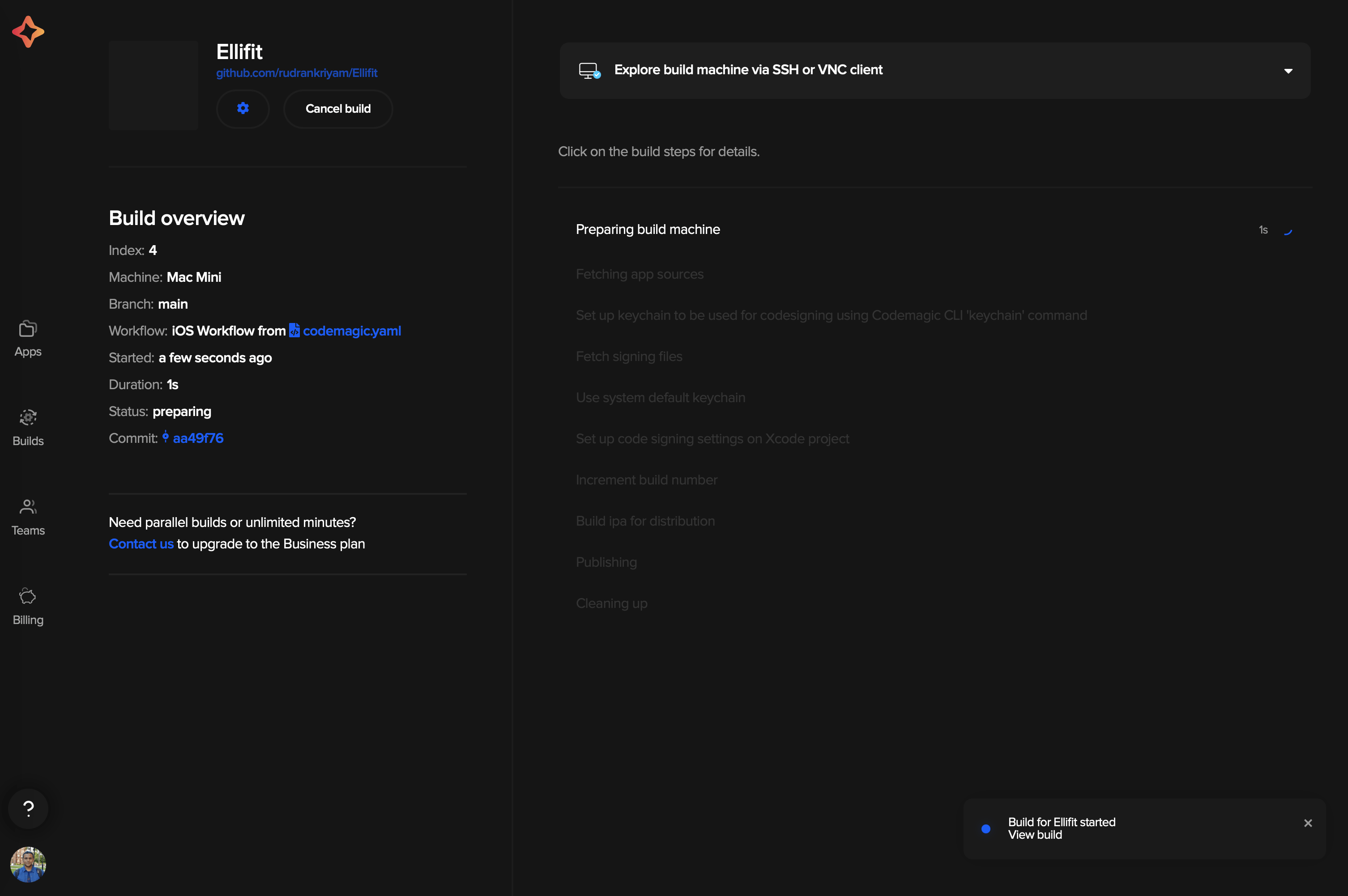Click the Ellifit app icon placeholder
Viewport: 1348px width, 896px height.
pyautogui.click(x=153, y=85)
